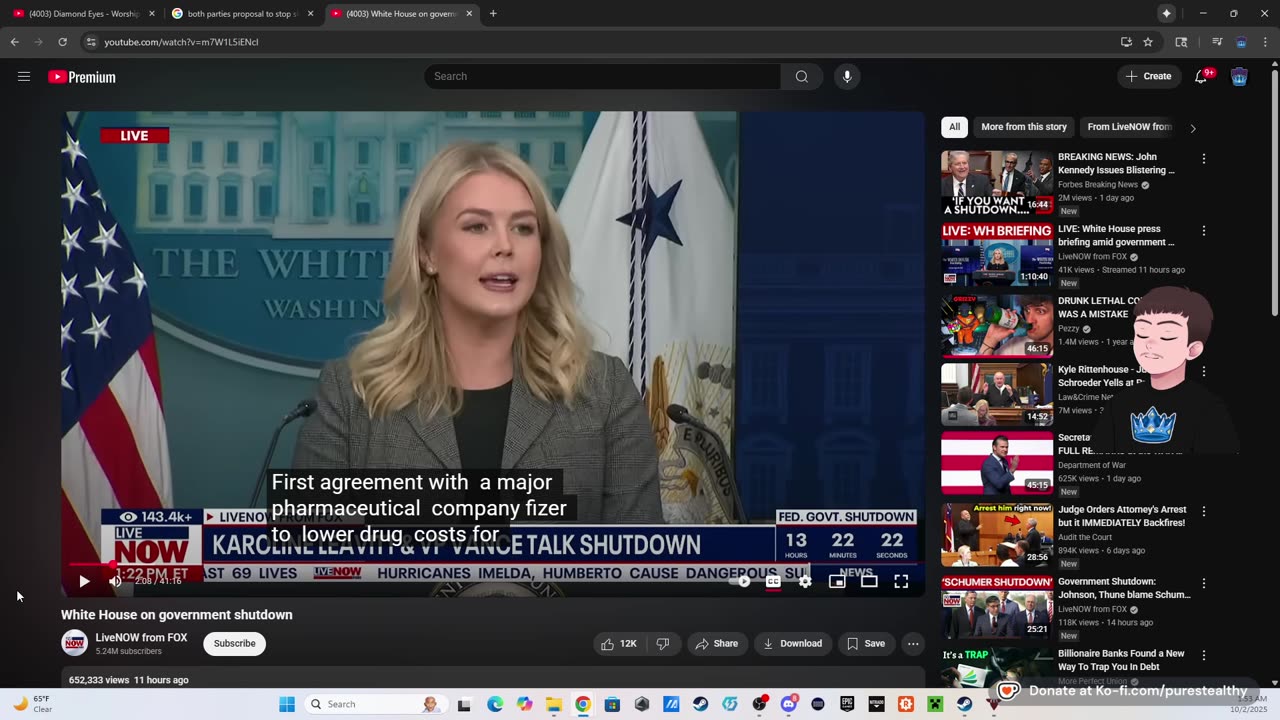The width and height of the screenshot is (1280, 720).
Task: Show next filter chips with arrow
Action: [x=1193, y=128]
